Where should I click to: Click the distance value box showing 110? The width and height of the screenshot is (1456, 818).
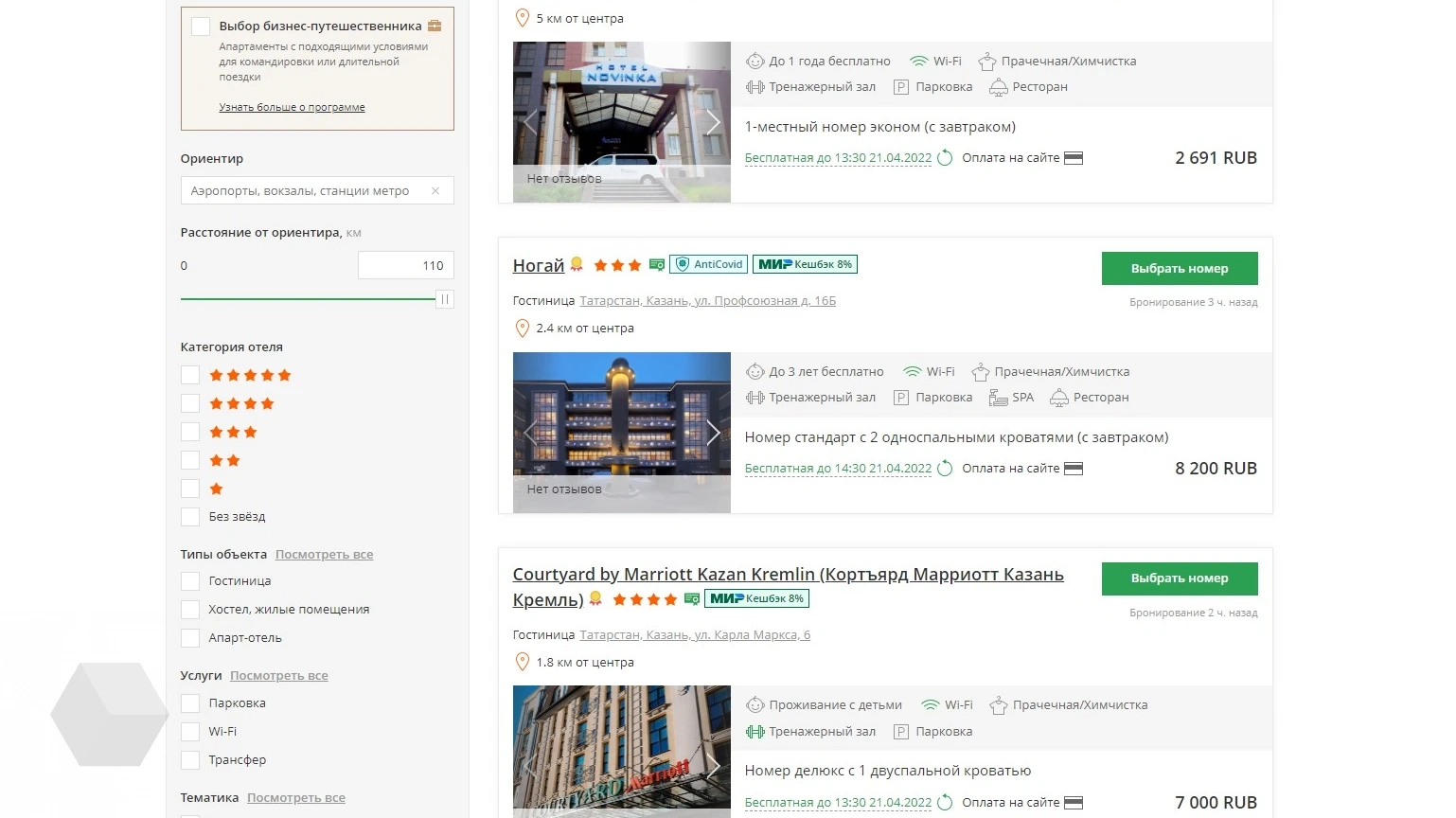pyautogui.click(x=406, y=265)
